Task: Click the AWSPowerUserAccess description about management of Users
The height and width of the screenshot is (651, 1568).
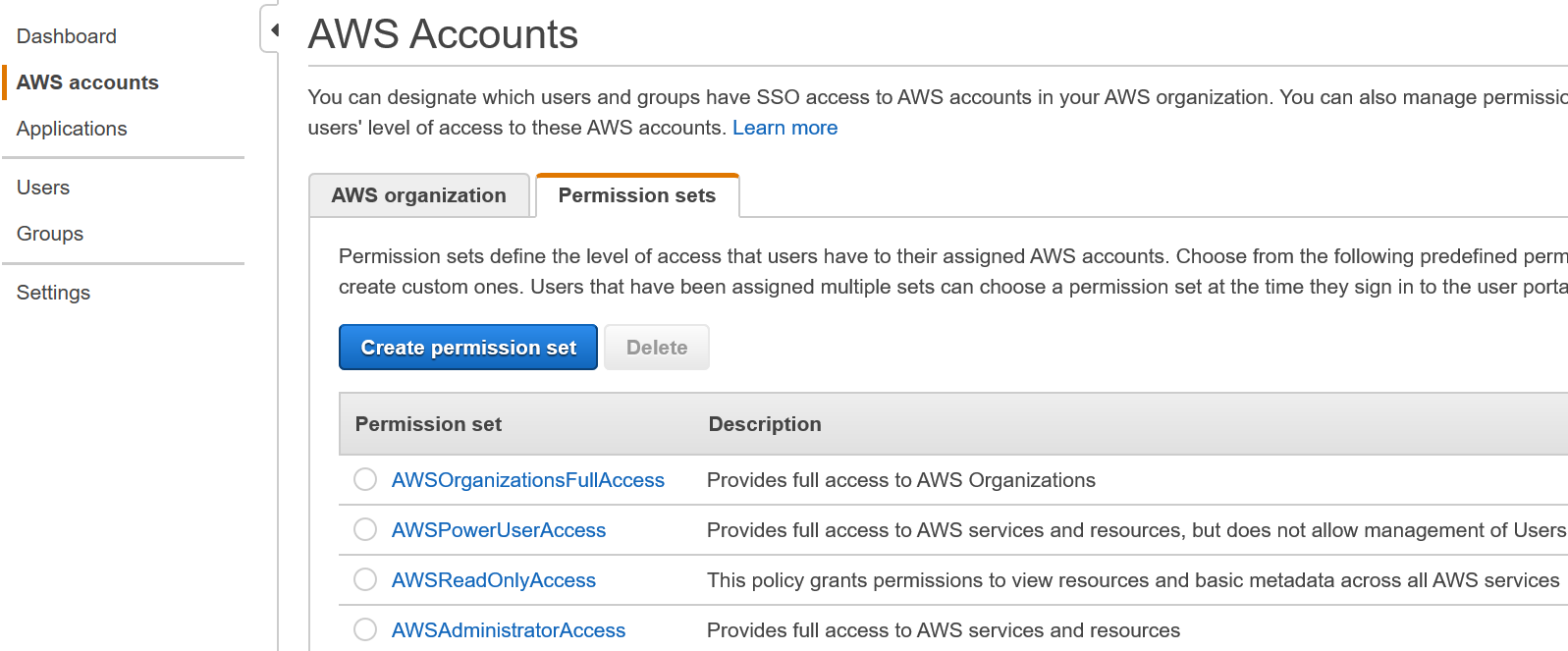Action: coord(1137,530)
